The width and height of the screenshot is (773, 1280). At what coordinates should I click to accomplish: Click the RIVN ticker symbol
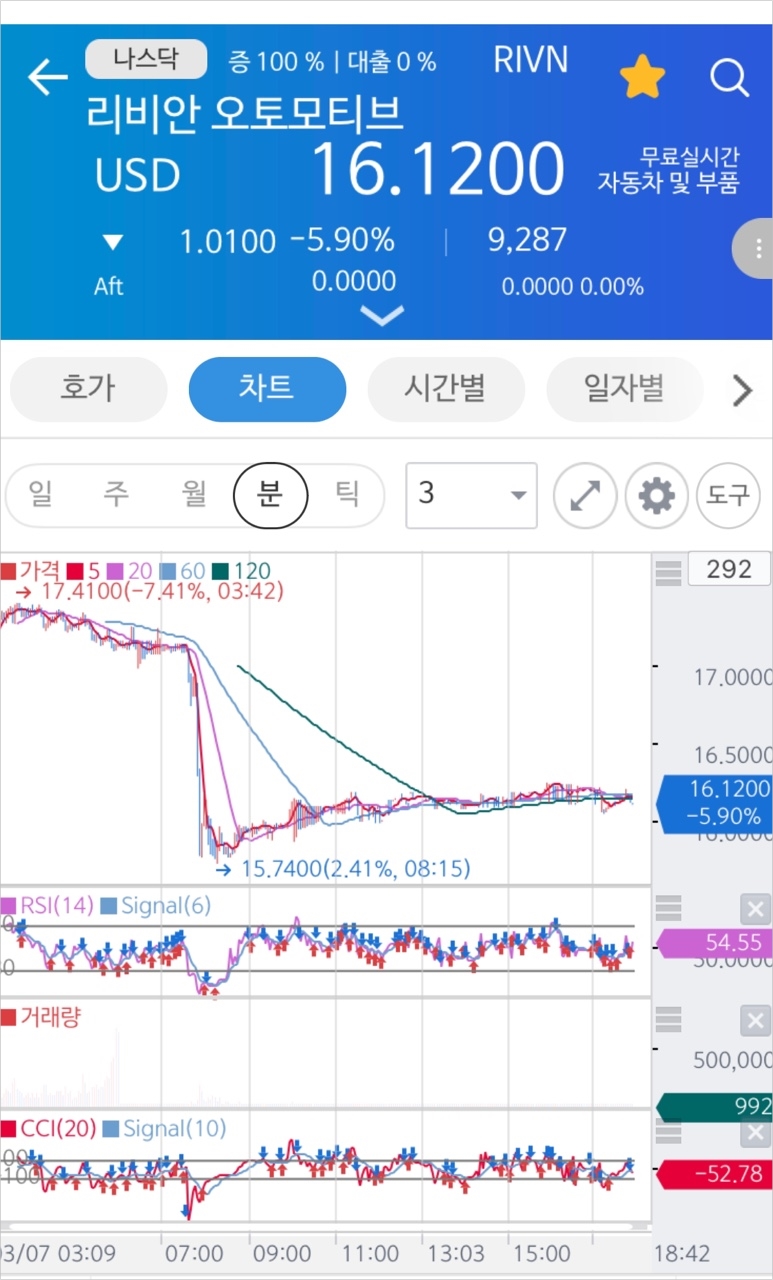tap(530, 60)
